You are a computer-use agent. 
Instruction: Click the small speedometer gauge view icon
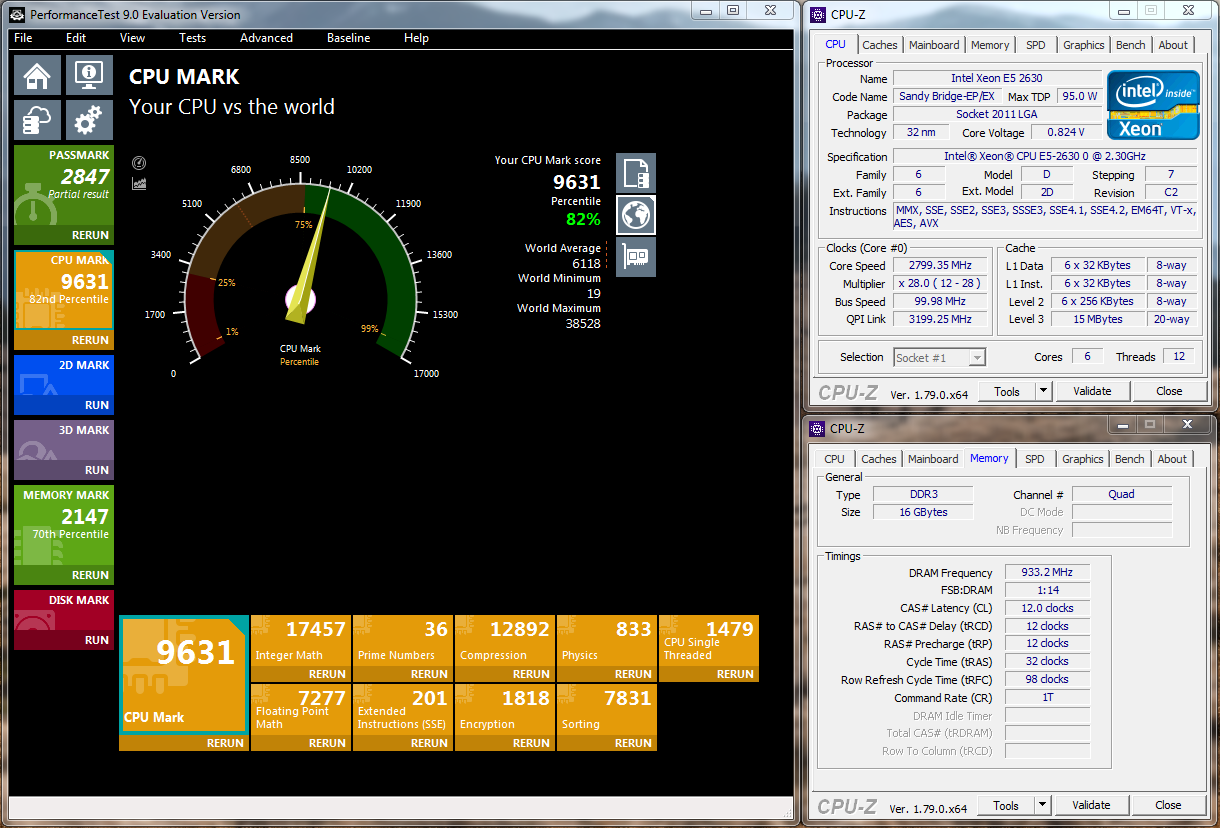(139, 162)
